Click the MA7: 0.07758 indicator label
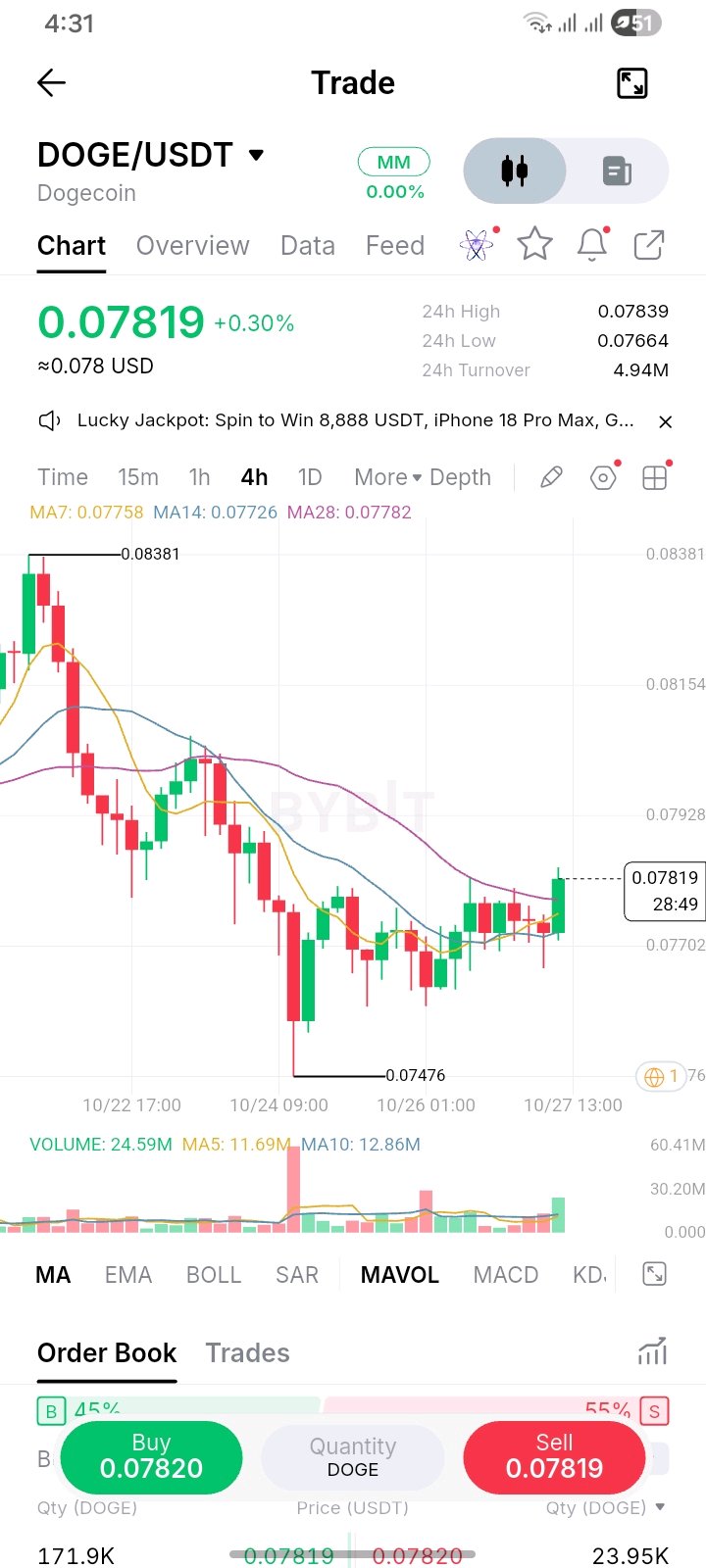 pyautogui.click(x=86, y=512)
